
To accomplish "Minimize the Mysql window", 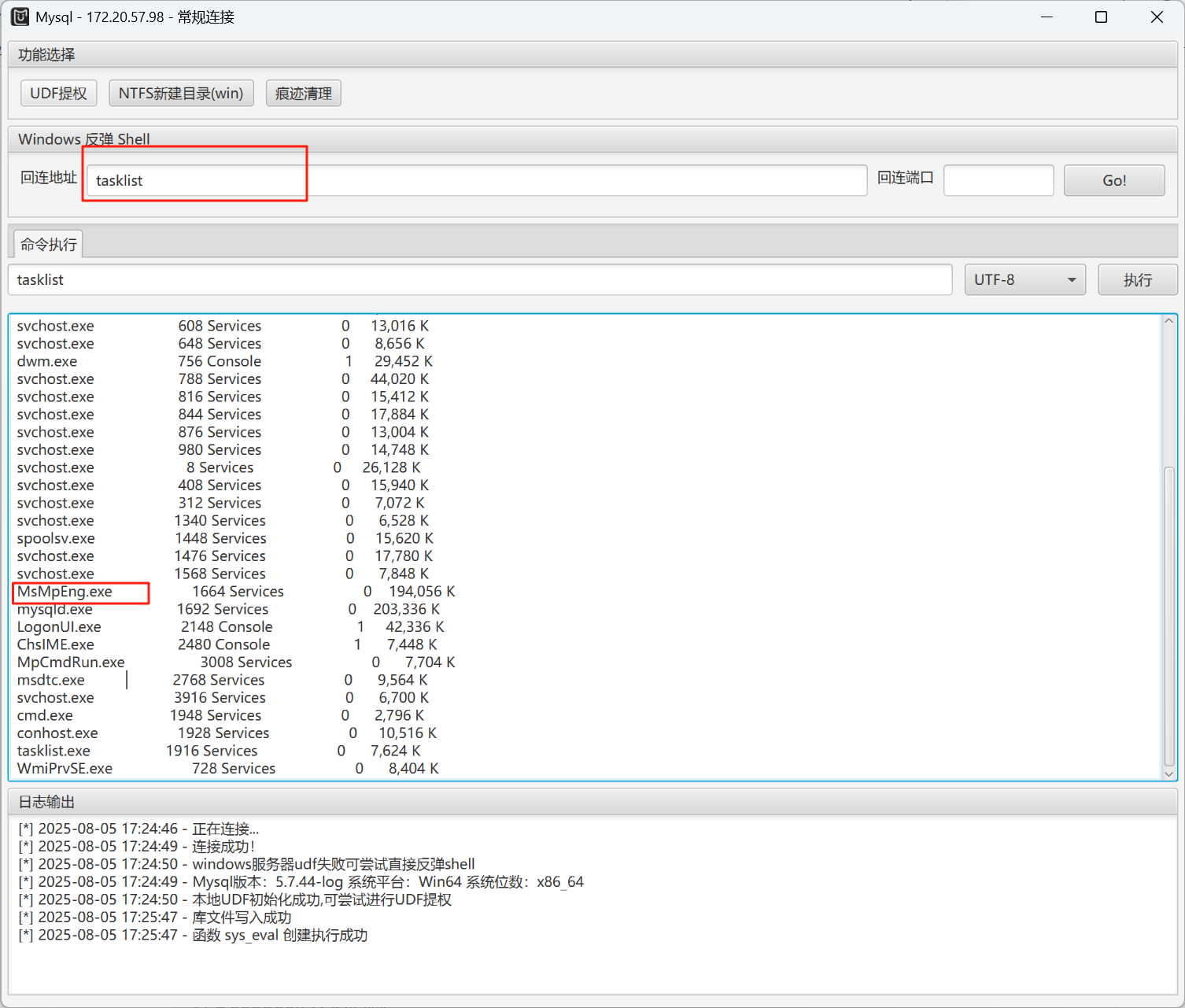I will [x=1047, y=17].
